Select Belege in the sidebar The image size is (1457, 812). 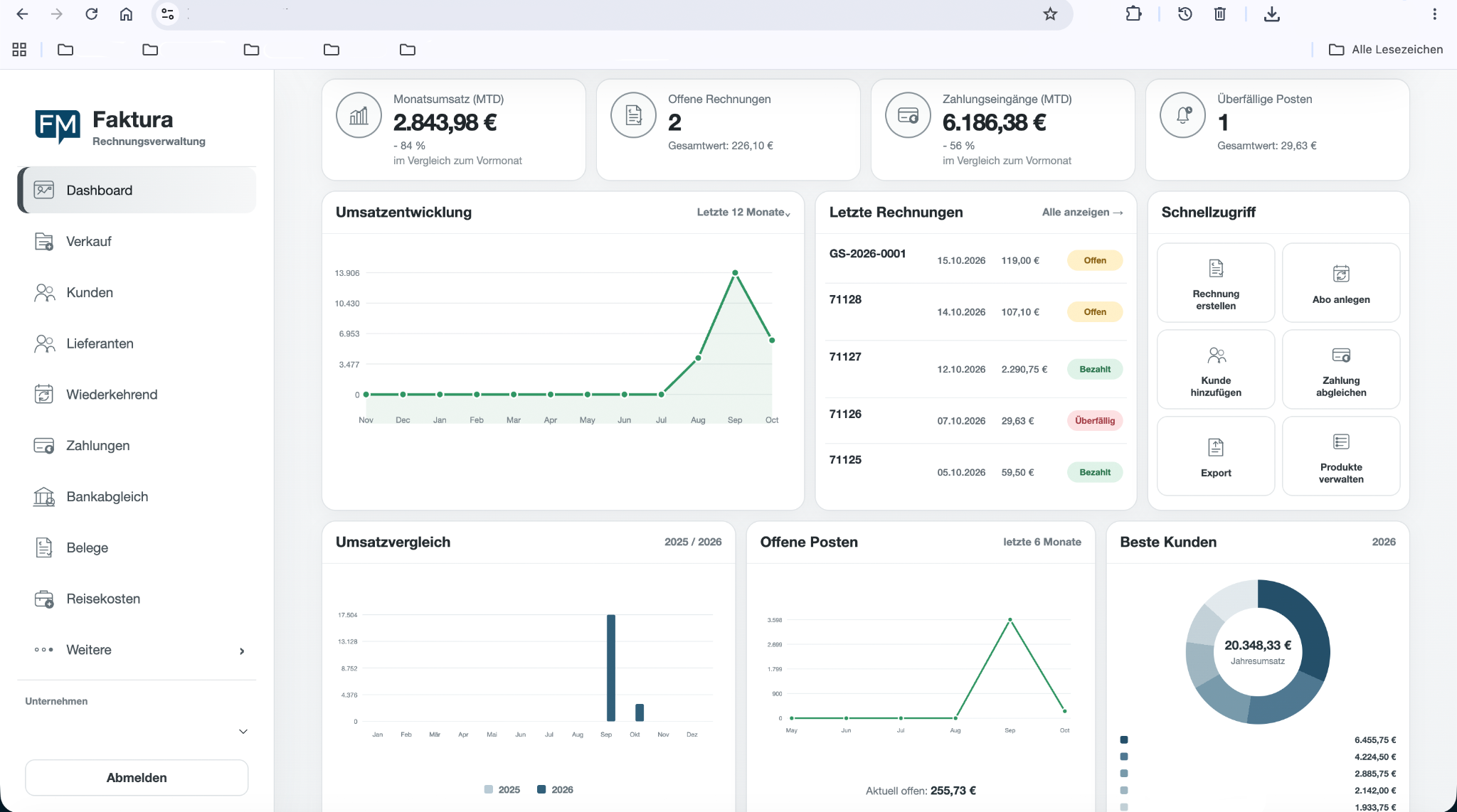coord(137,547)
